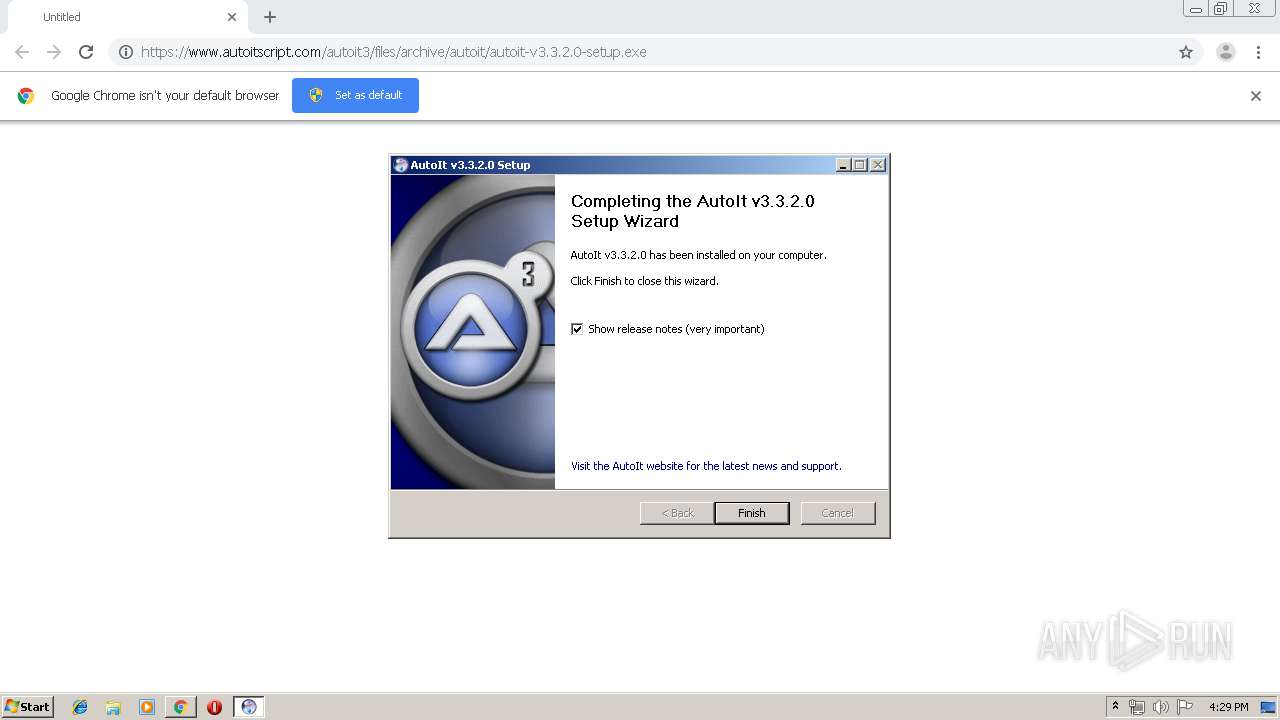Show hidden system tray icons
Viewport: 1280px width, 720px height.
pos(1115,707)
